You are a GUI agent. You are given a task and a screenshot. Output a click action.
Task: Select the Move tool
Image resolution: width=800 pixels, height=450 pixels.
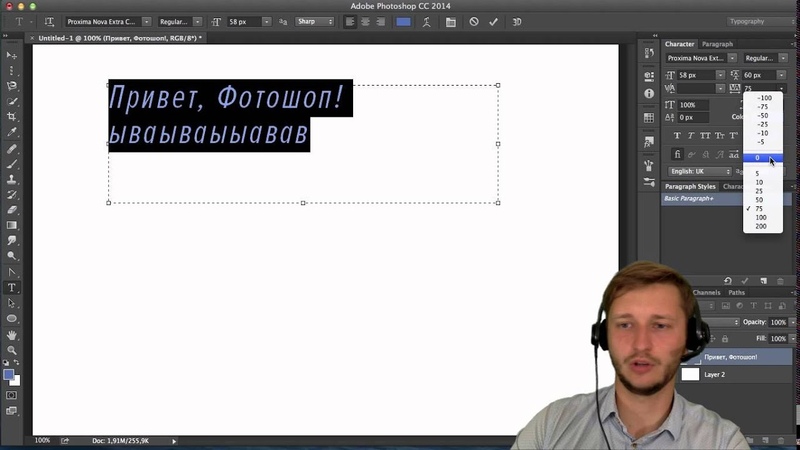[x=12, y=55]
